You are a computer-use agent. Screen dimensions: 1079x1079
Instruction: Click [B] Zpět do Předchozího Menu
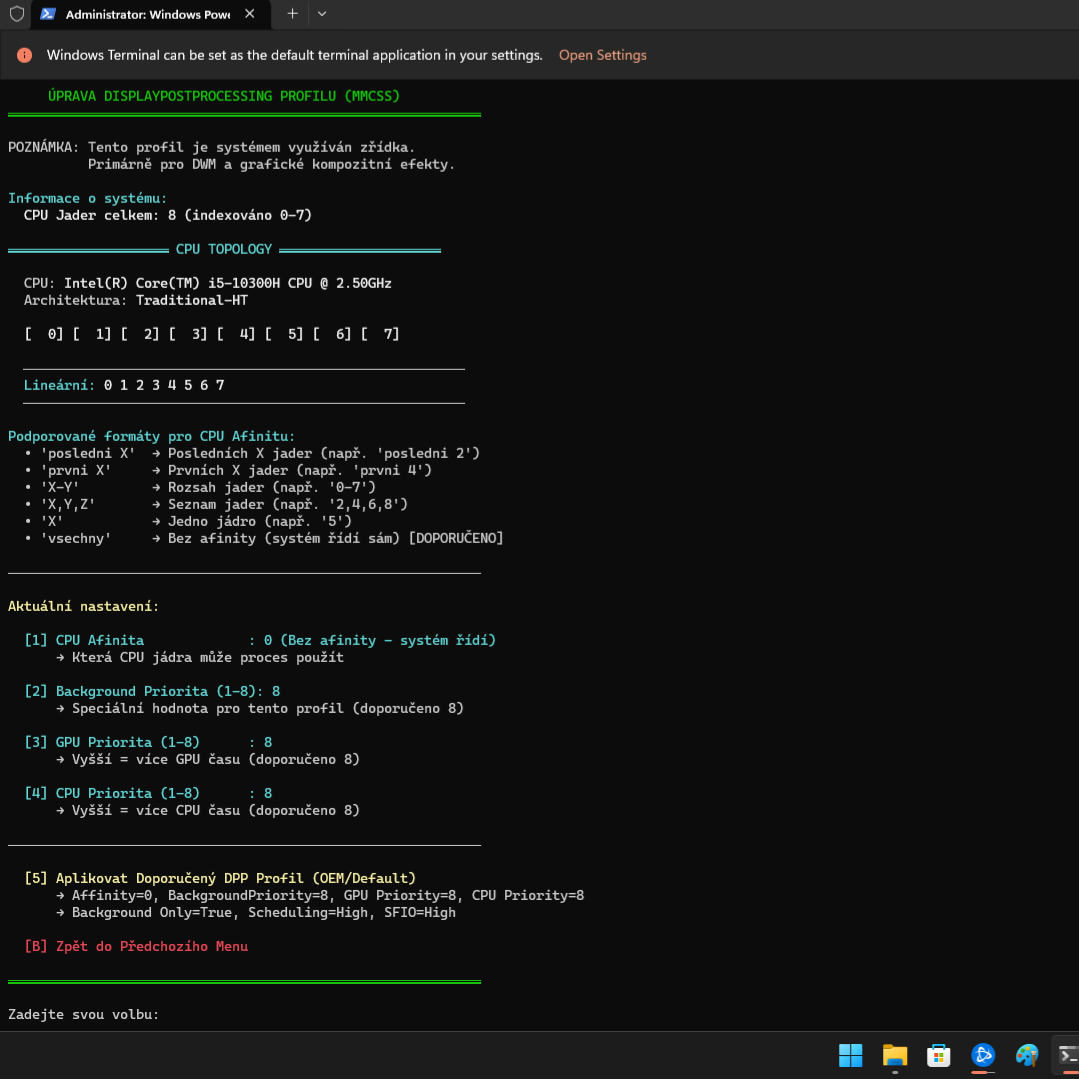136,946
